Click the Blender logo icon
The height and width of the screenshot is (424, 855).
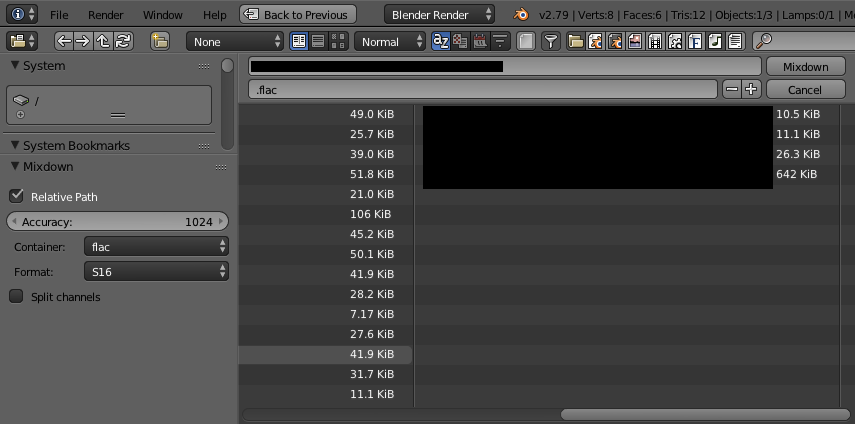pyautogui.click(x=521, y=15)
